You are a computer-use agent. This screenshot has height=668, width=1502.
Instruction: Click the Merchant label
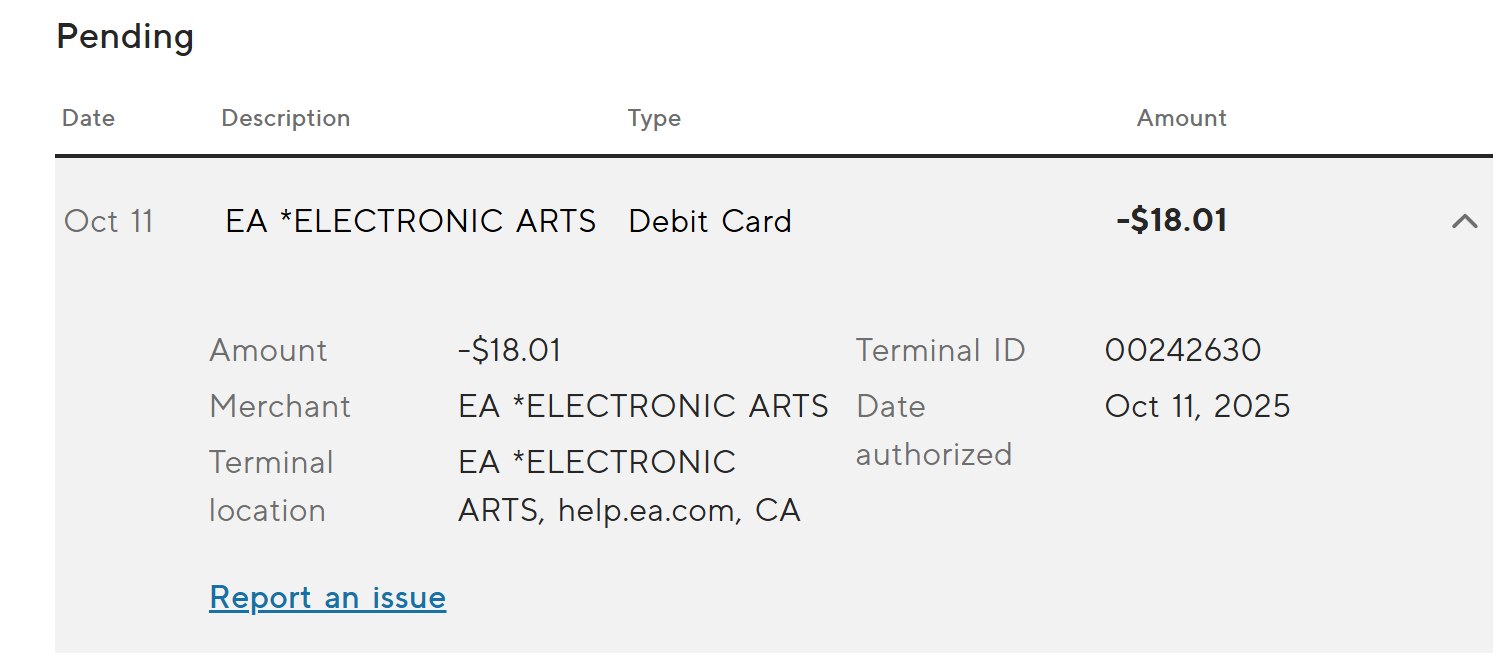pyautogui.click(x=280, y=406)
